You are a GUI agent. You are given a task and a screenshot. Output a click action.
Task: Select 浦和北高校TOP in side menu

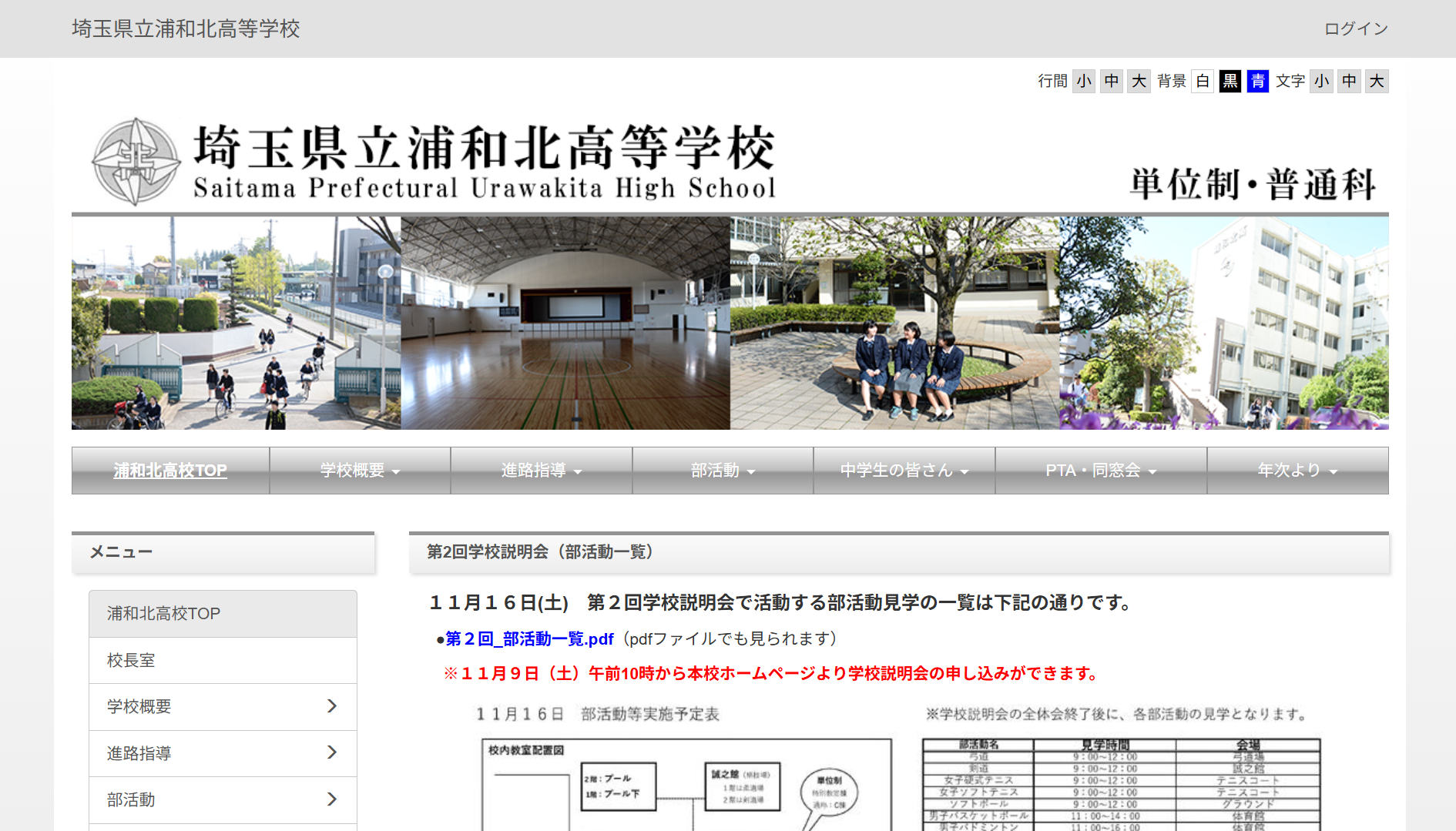click(223, 614)
